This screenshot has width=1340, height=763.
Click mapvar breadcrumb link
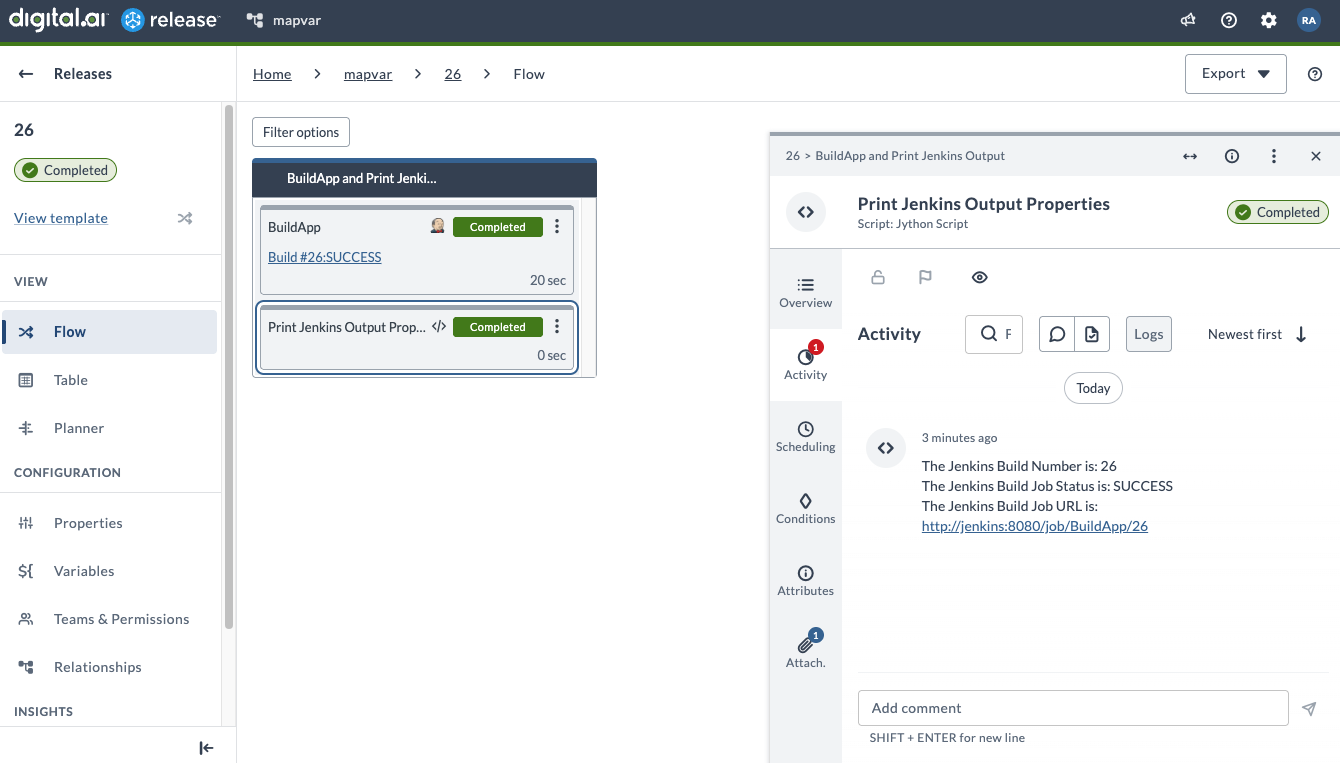(x=368, y=74)
